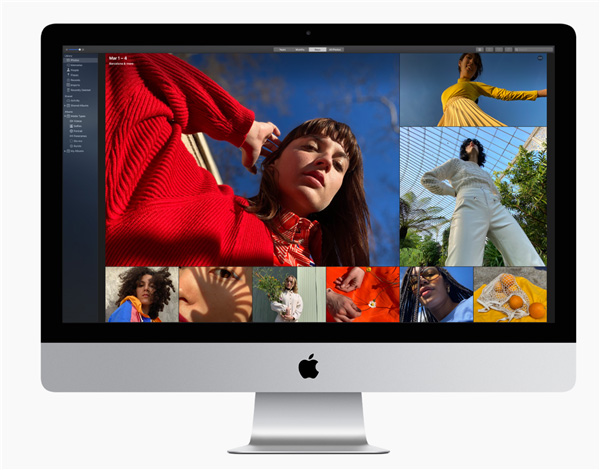600x470 pixels.
Task: Expand the My Albums group
Action: tap(67, 151)
